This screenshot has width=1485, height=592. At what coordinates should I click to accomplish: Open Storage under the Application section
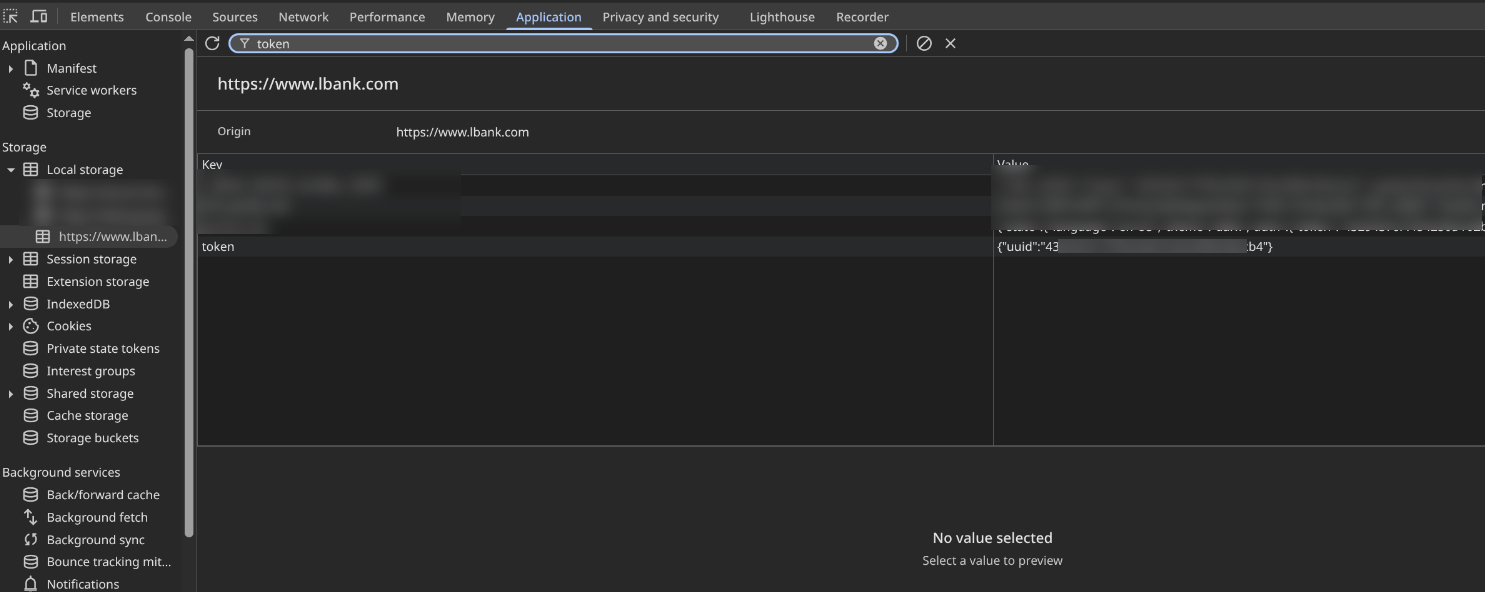[69, 113]
